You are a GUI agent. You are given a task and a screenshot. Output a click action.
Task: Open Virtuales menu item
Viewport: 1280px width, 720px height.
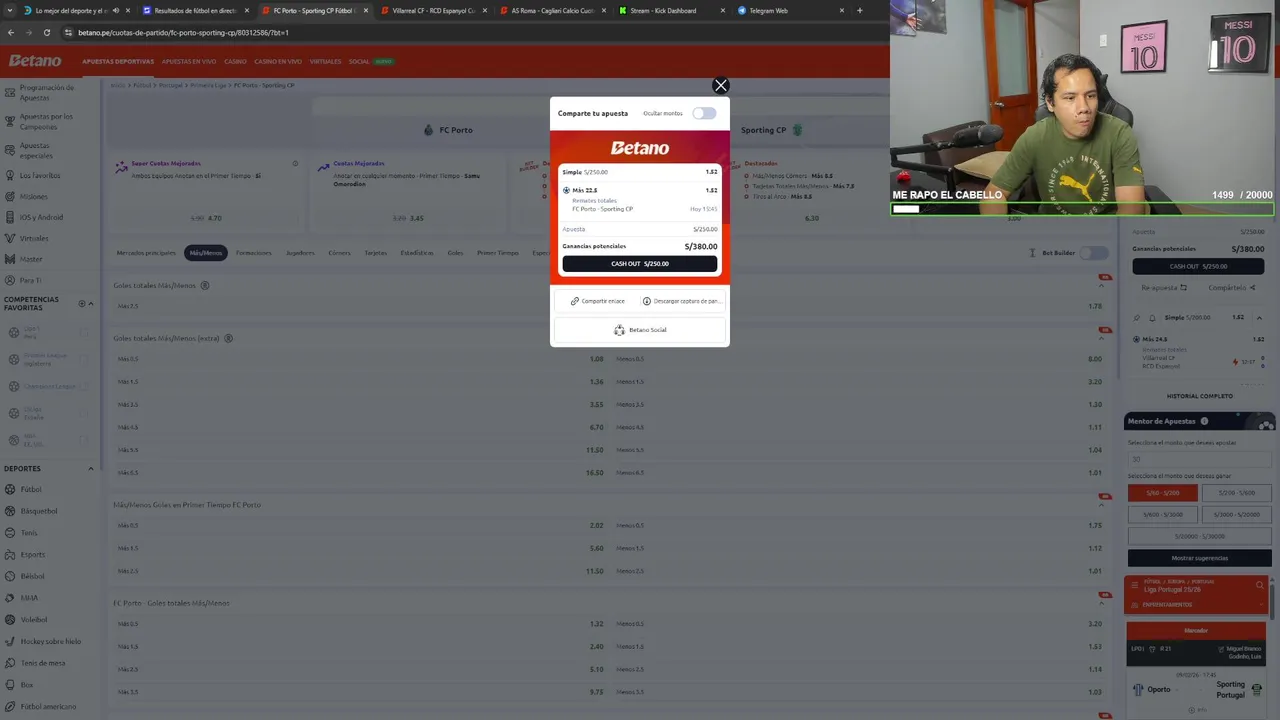click(325, 62)
